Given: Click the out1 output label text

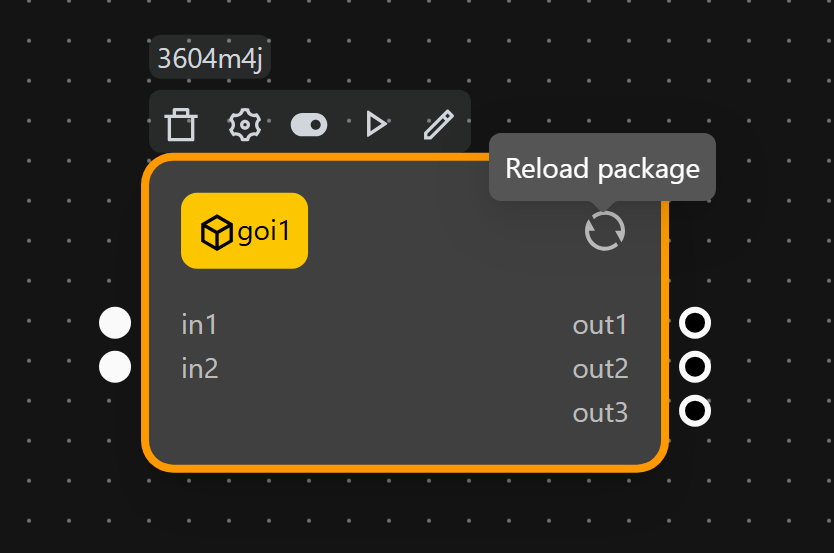Looking at the screenshot, I should click(600, 325).
